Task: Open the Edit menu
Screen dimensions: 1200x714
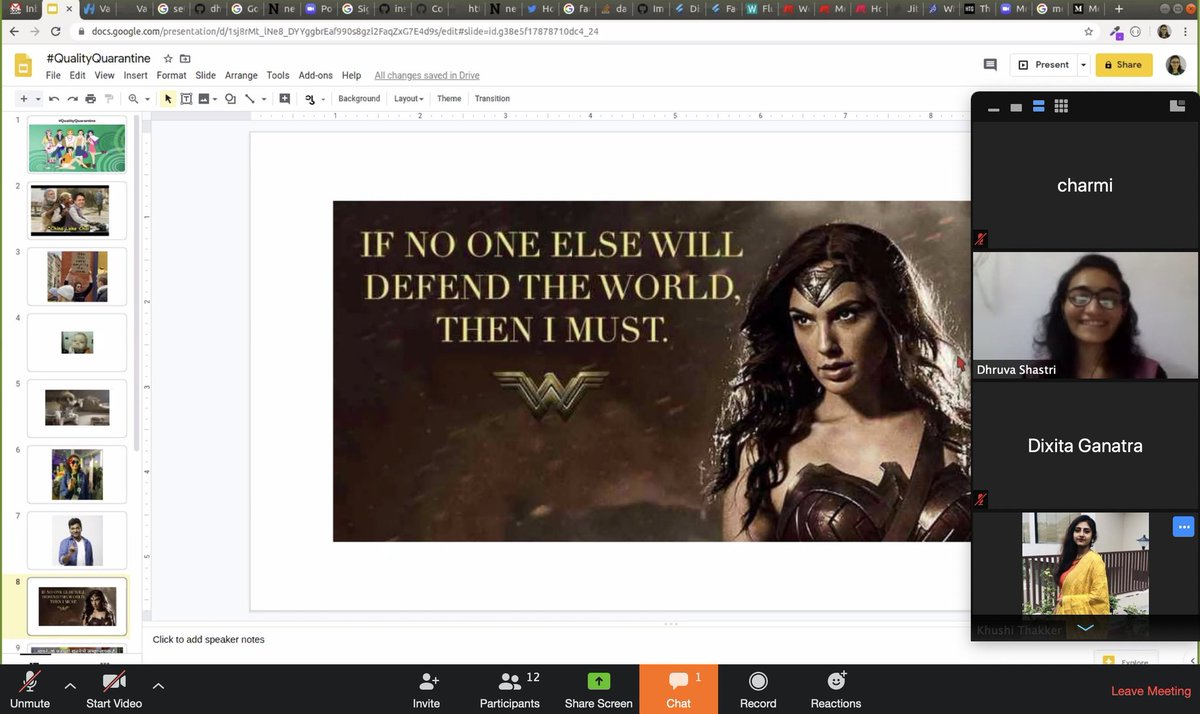Action: pos(78,75)
